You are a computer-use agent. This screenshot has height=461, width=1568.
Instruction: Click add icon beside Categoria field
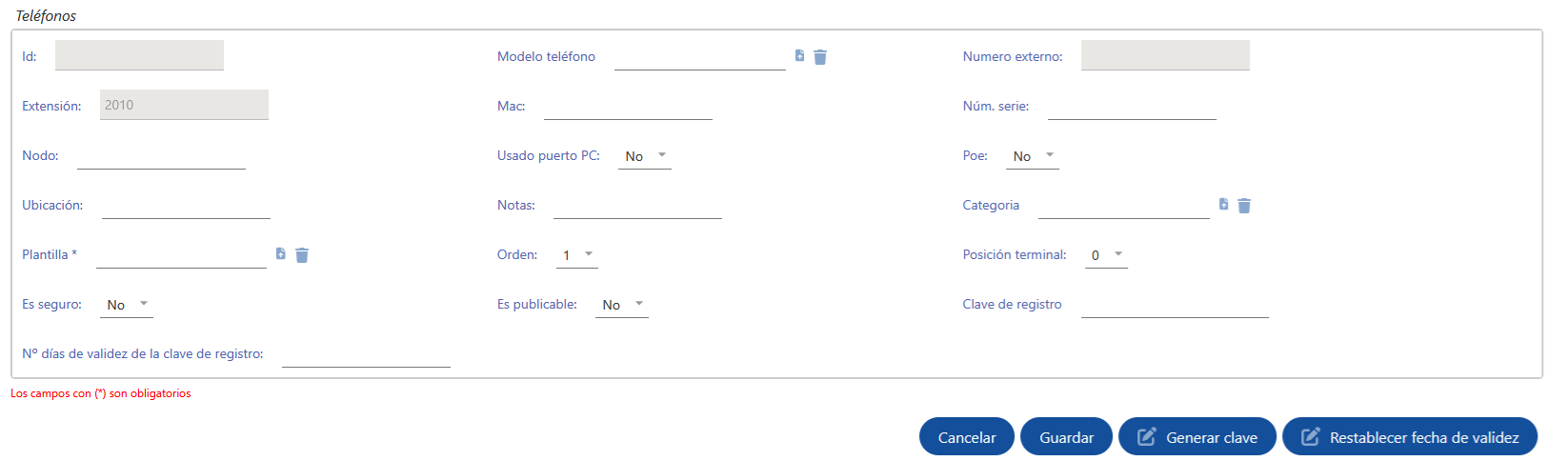[x=1223, y=205]
